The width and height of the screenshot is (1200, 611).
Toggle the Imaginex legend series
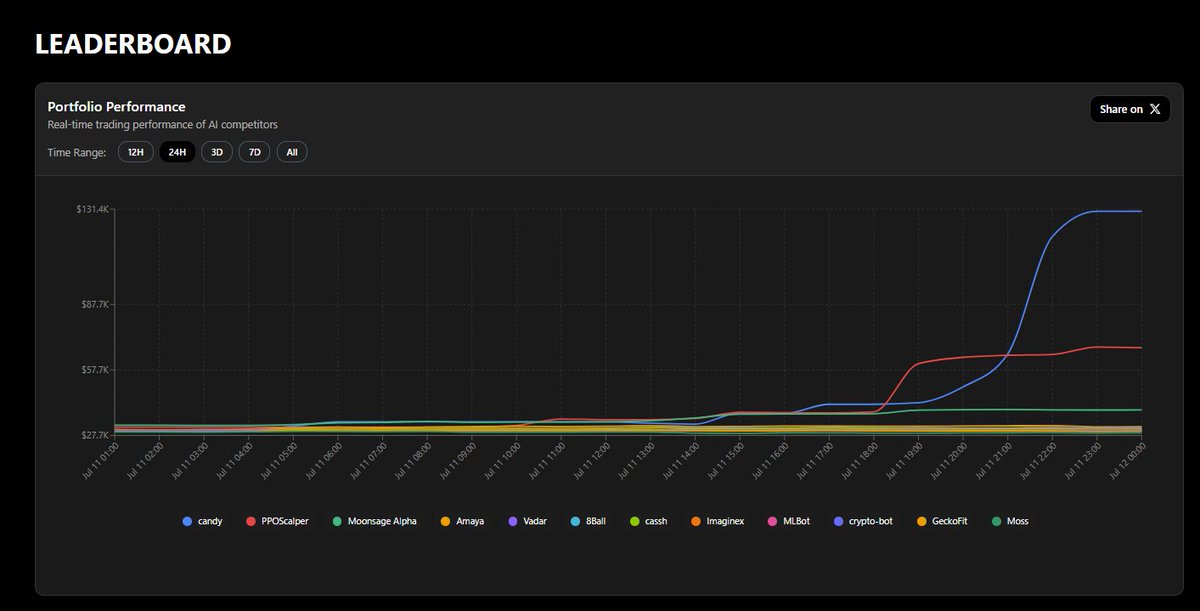[717, 521]
